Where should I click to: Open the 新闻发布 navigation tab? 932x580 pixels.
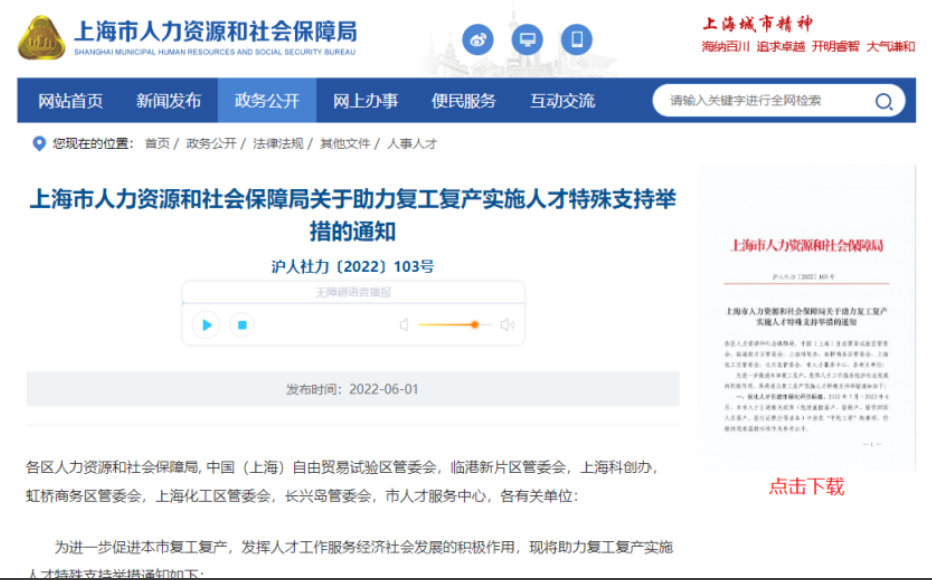[168, 101]
